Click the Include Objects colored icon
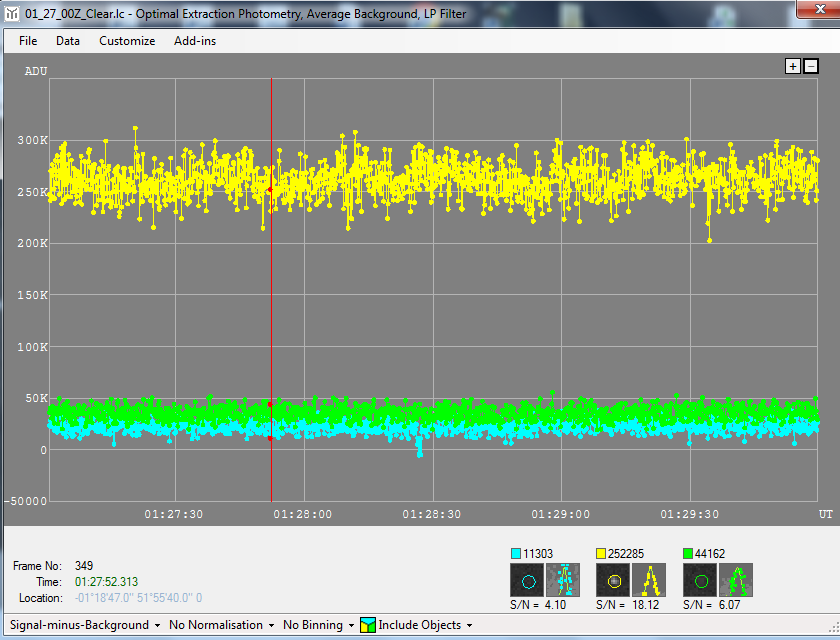 point(368,625)
